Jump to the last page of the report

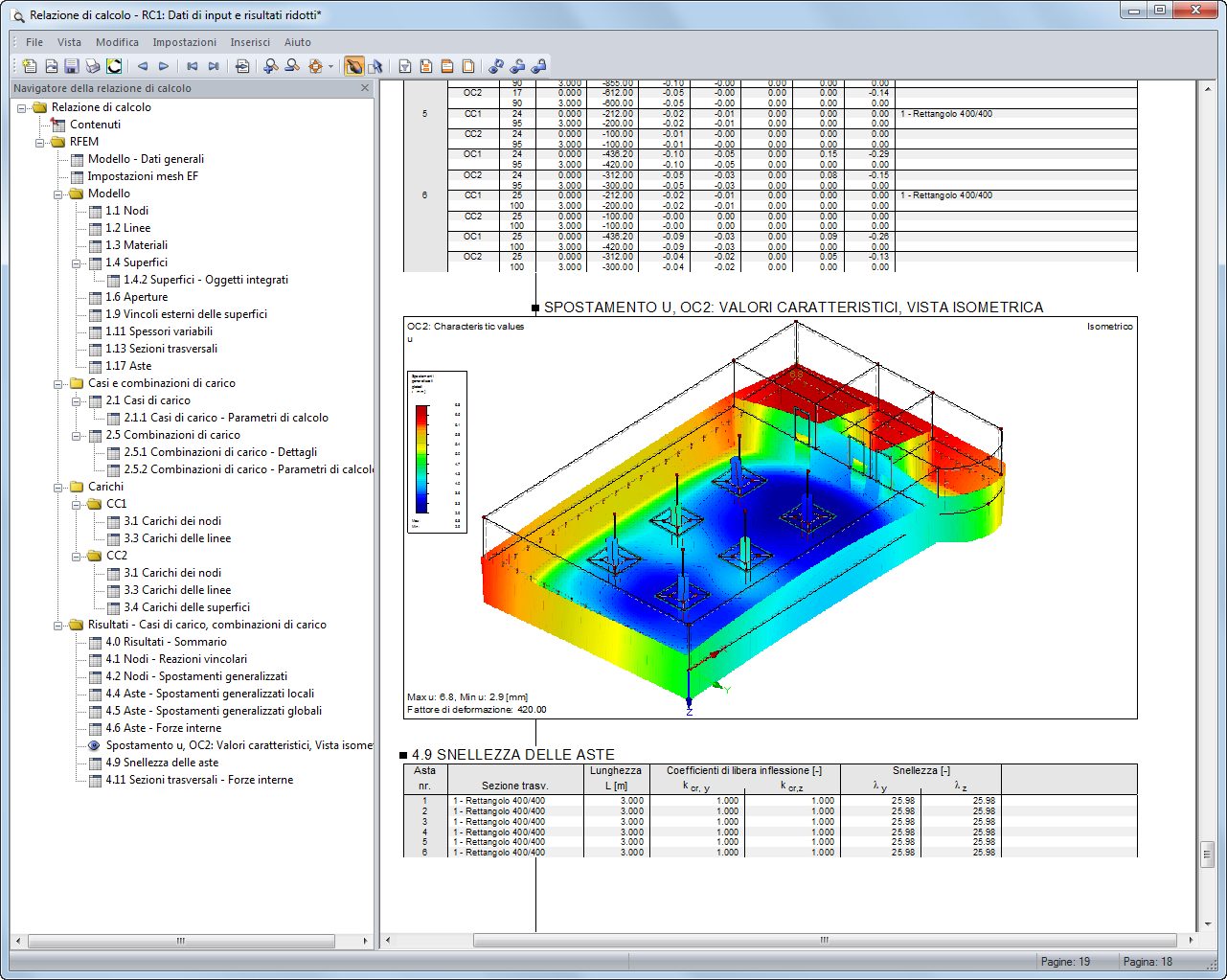214,66
